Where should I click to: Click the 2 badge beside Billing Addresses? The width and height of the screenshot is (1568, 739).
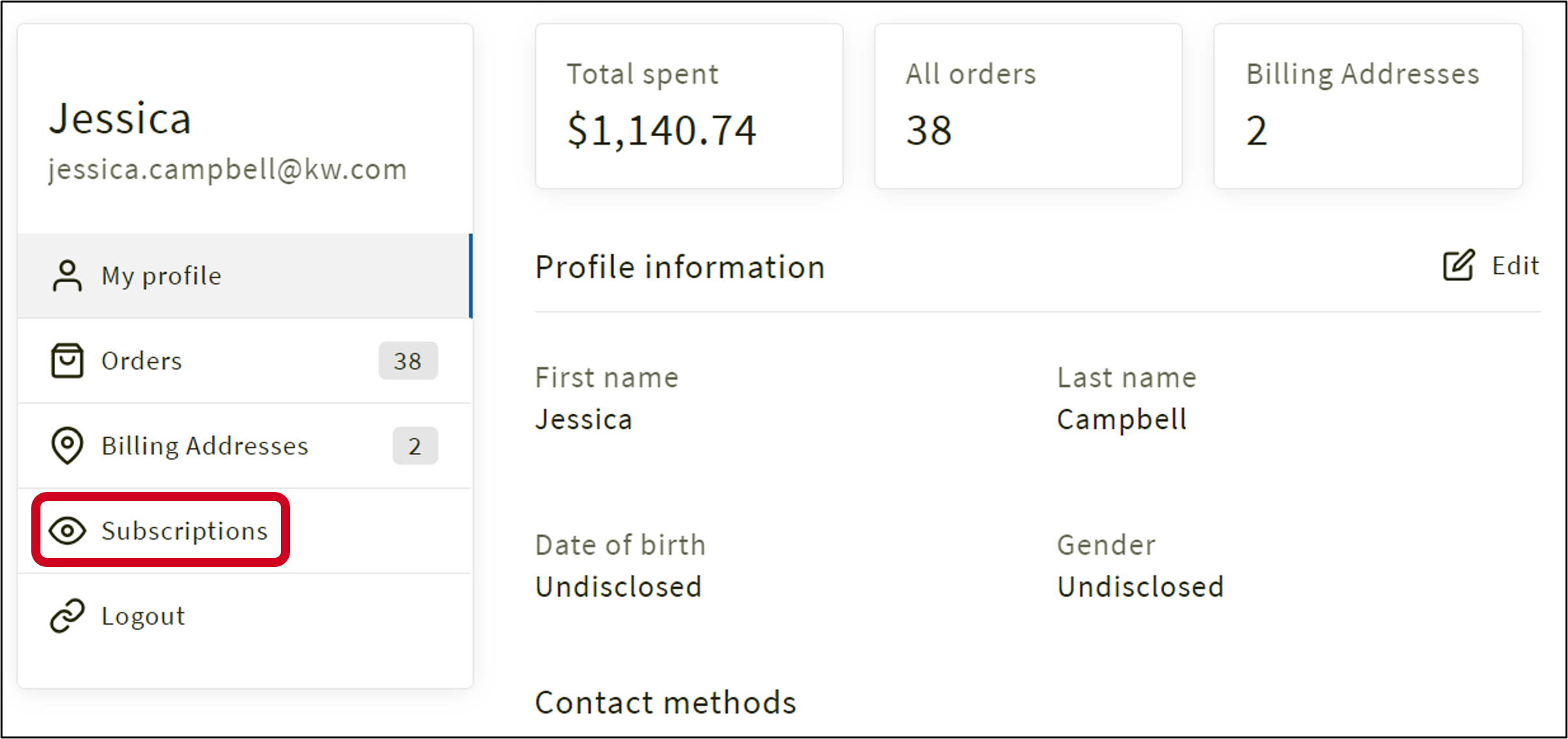(415, 446)
